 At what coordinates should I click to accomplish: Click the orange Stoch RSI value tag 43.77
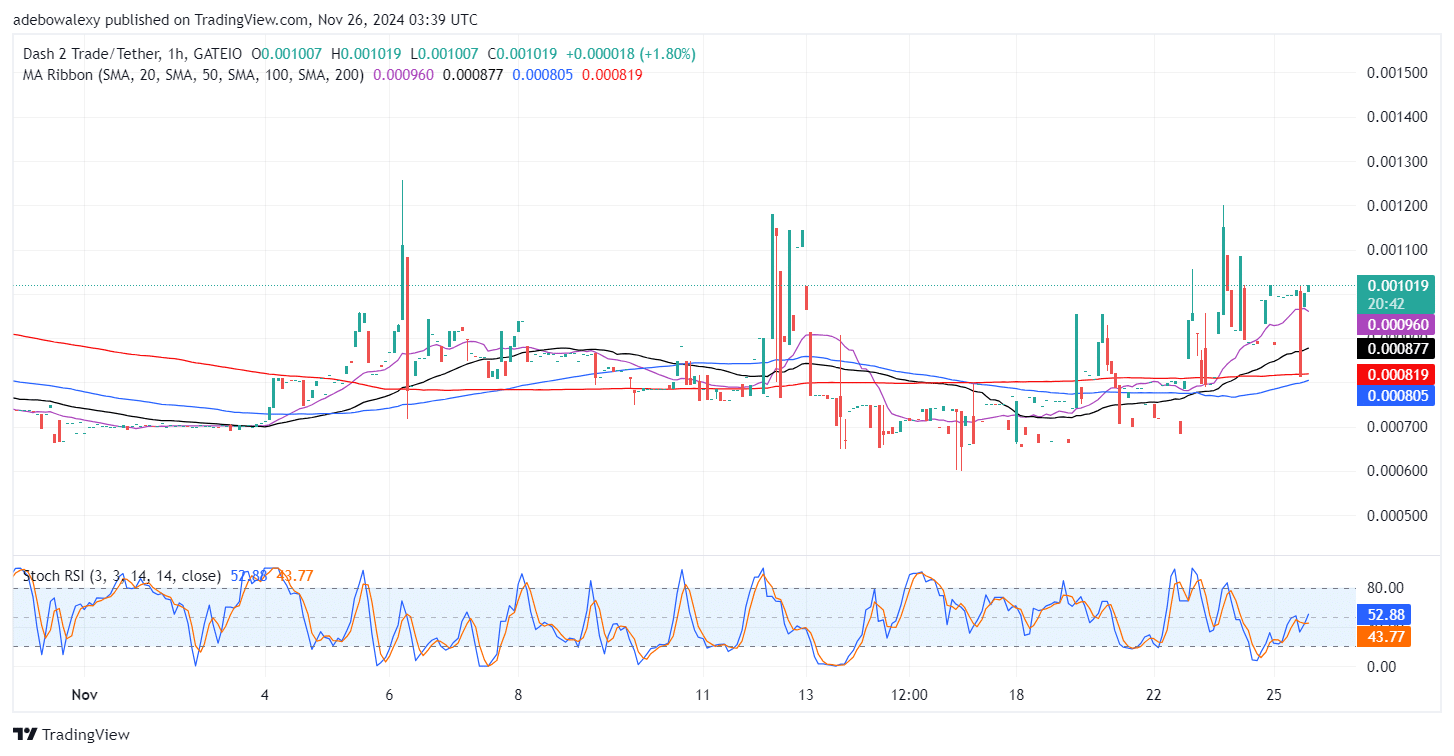tap(1383, 636)
